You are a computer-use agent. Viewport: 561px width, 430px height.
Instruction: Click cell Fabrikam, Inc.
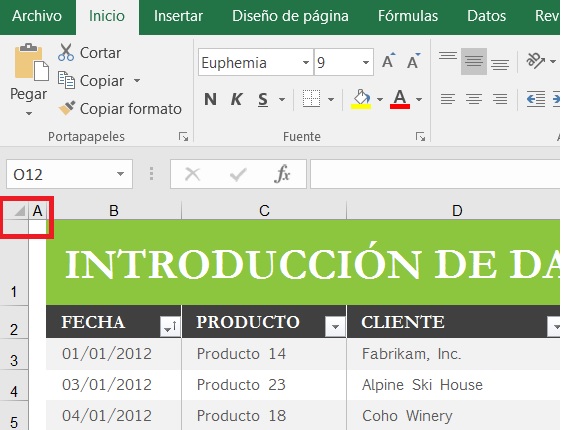[x=454, y=354]
